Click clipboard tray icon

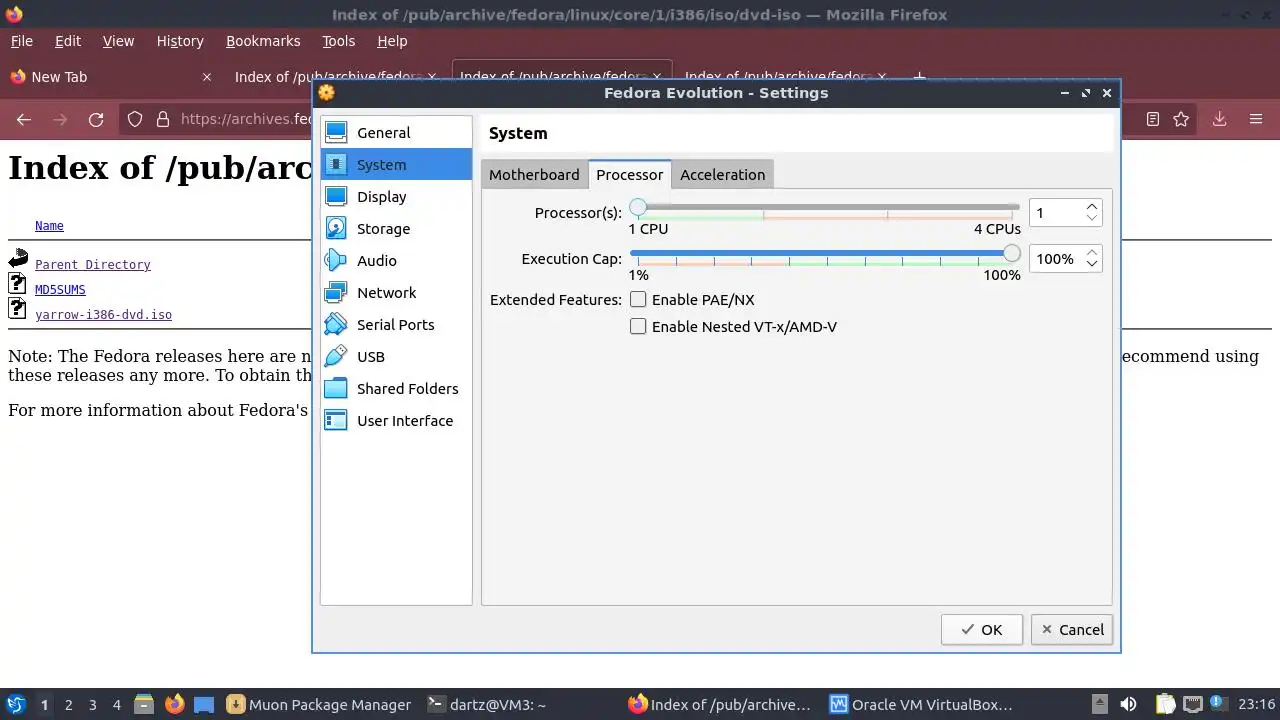pyautogui.click(x=1165, y=704)
